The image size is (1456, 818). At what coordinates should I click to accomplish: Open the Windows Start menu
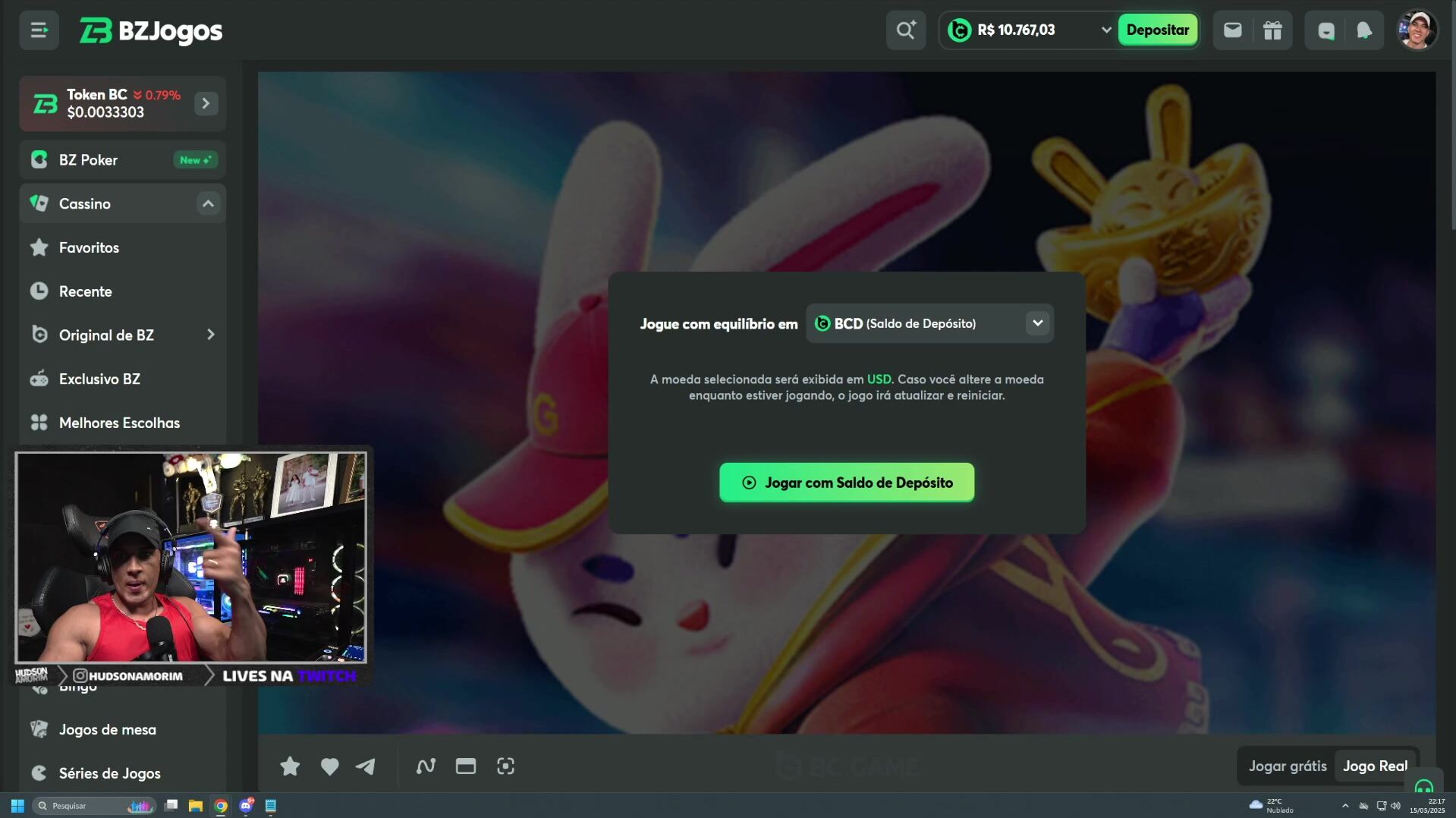[x=17, y=806]
